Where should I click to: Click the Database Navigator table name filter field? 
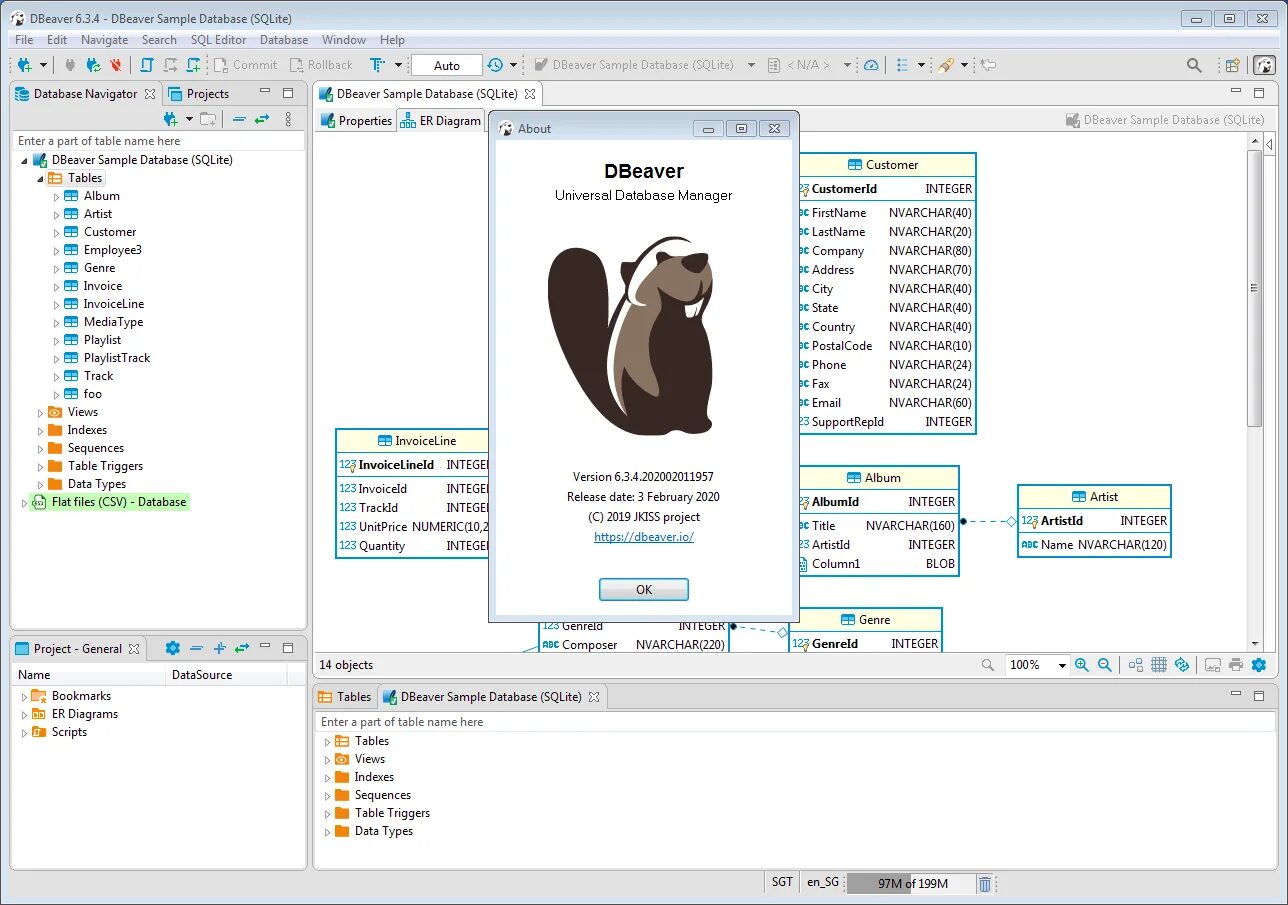[x=159, y=141]
